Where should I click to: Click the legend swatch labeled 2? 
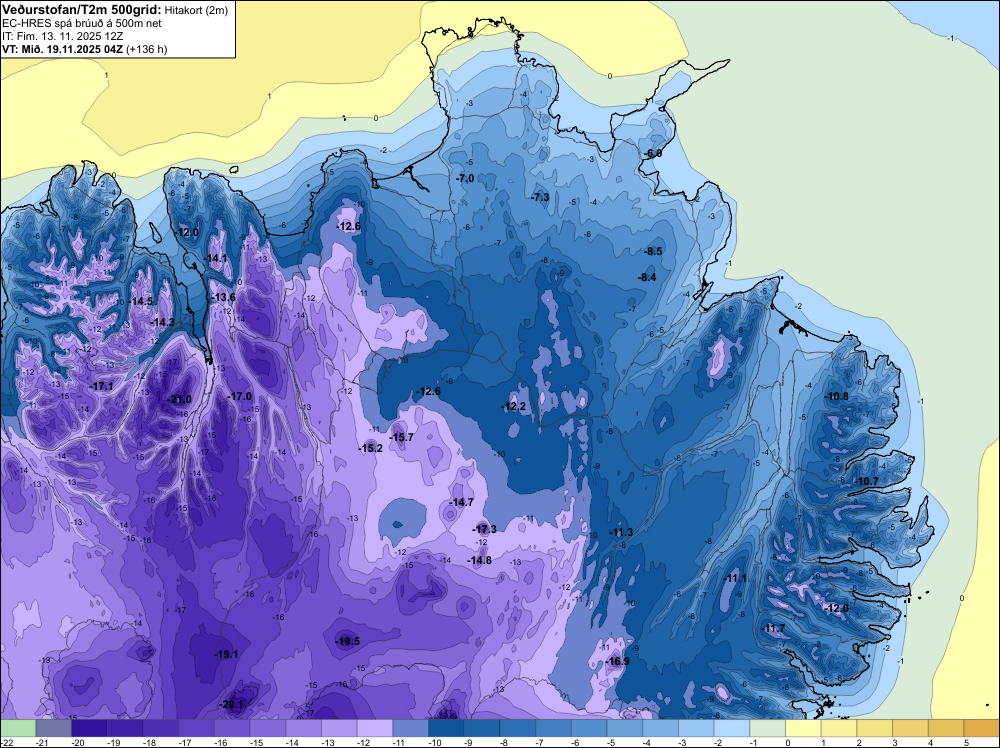[875, 728]
